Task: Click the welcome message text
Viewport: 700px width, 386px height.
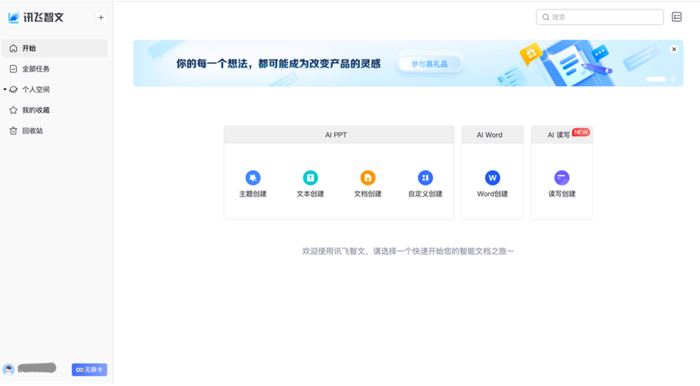Action: point(408,251)
